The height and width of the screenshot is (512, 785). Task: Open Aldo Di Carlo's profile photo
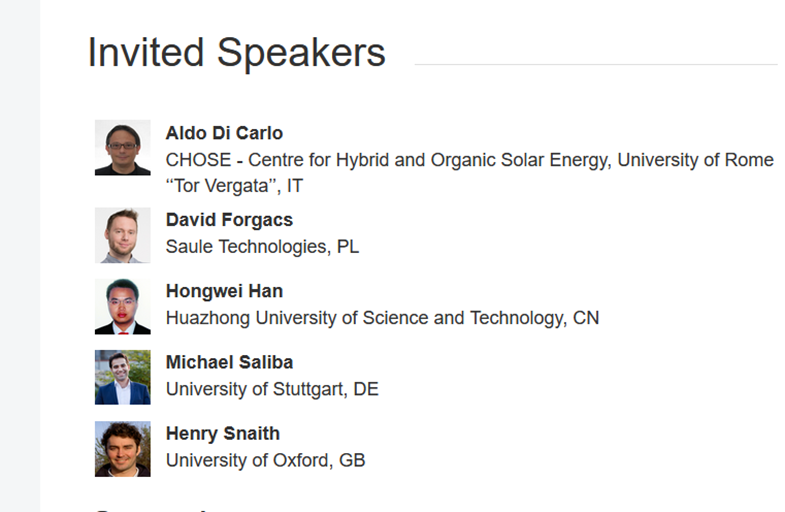[x=123, y=148]
